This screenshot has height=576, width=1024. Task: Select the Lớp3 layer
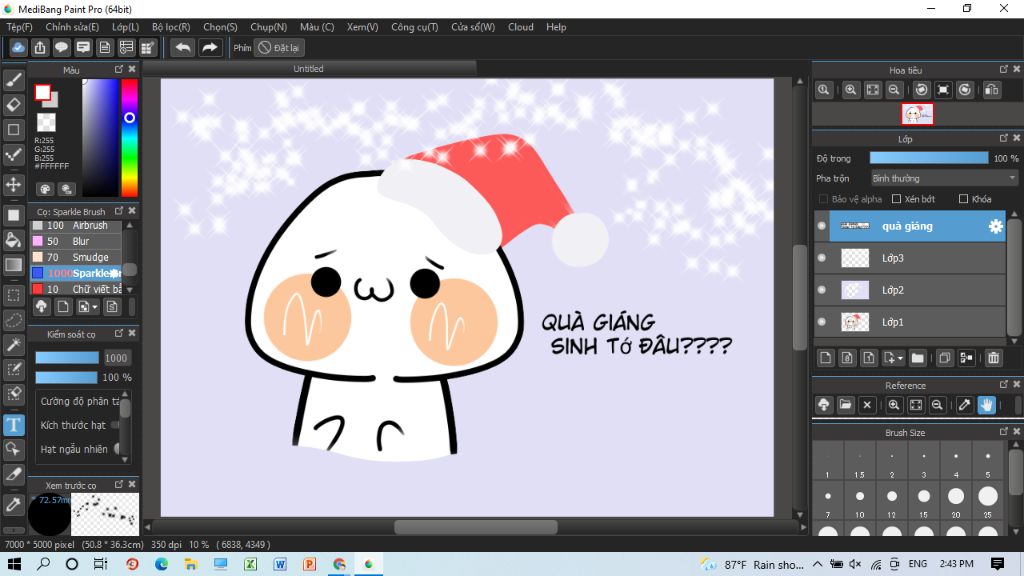tap(910, 258)
